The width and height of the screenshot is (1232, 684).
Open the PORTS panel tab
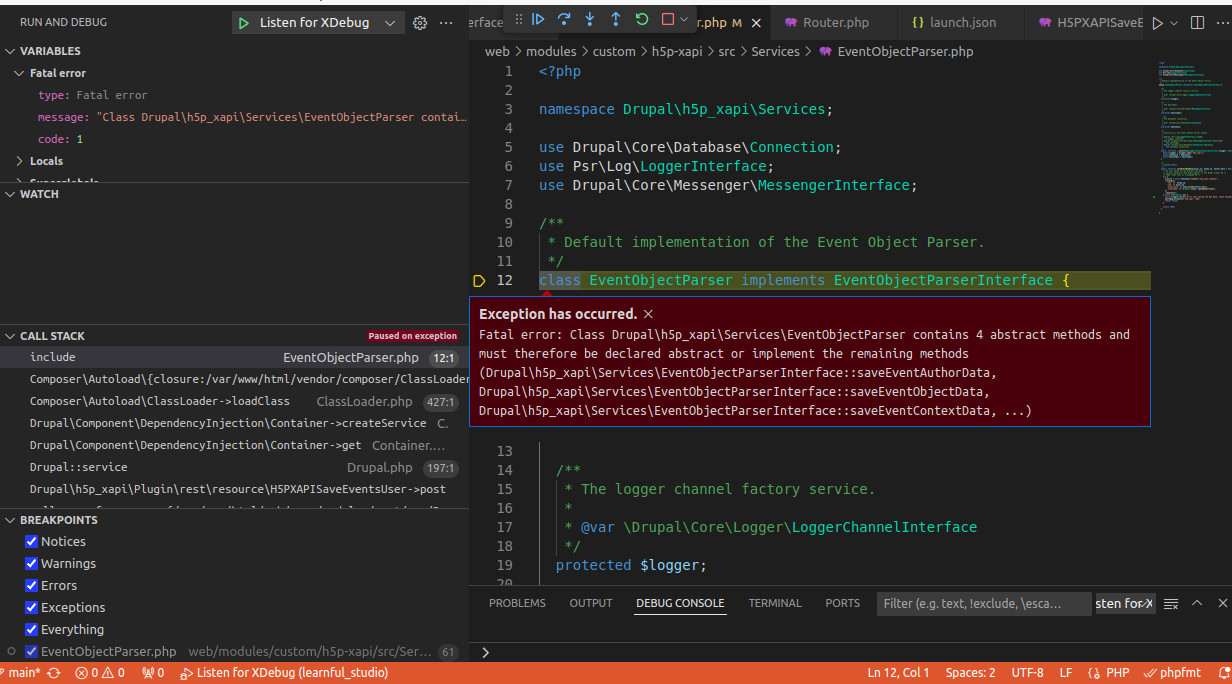point(842,603)
